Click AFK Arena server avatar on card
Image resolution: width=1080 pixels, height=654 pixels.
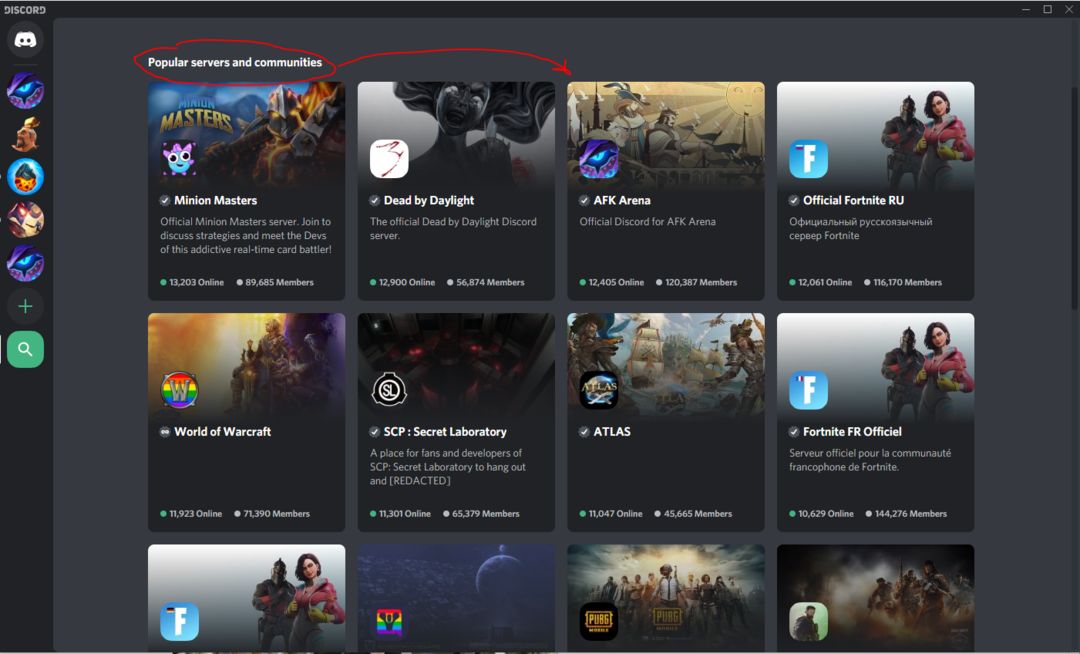pyautogui.click(x=599, y=158)
